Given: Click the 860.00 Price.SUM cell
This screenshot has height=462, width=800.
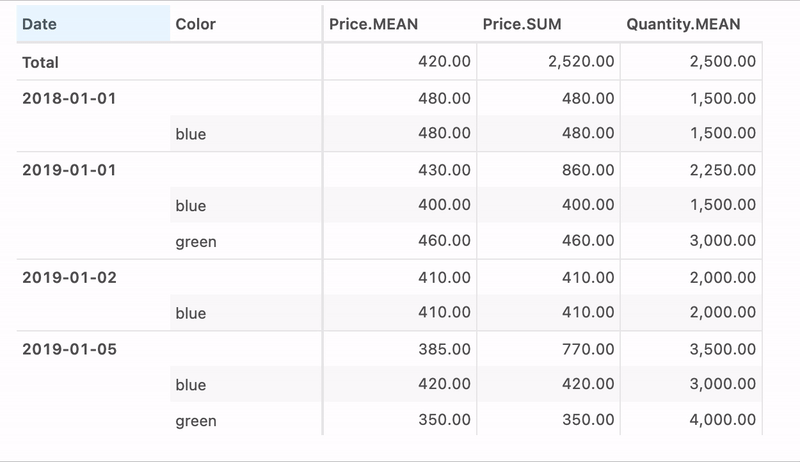Looking at the screenshot, I should click(589, 170).
